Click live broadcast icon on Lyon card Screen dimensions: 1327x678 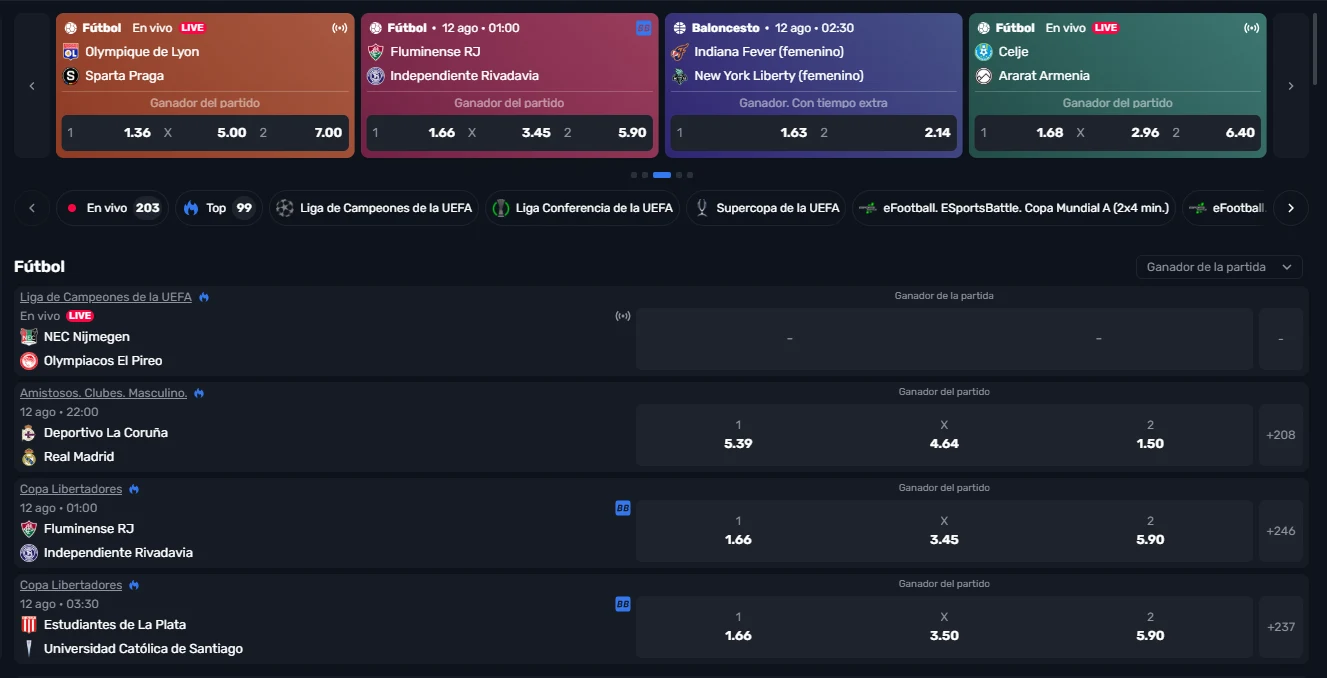click(x=339, y=28)
